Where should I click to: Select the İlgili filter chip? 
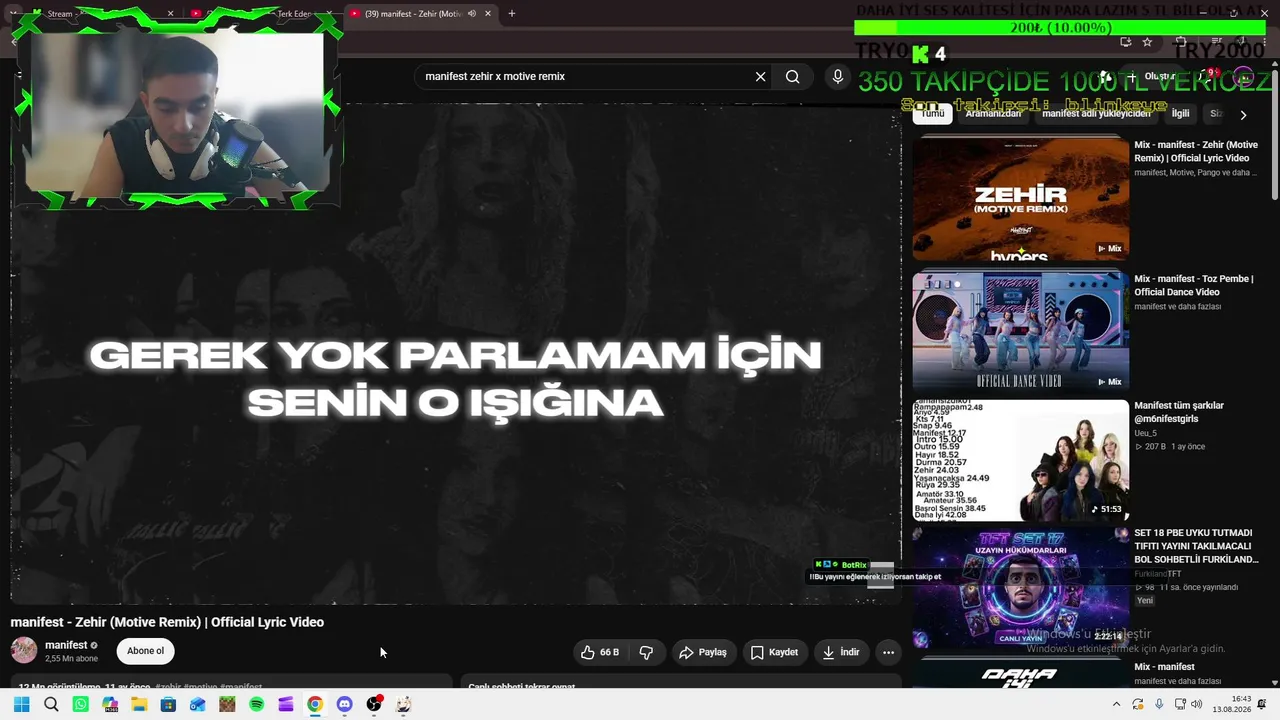click(1180, 114)
